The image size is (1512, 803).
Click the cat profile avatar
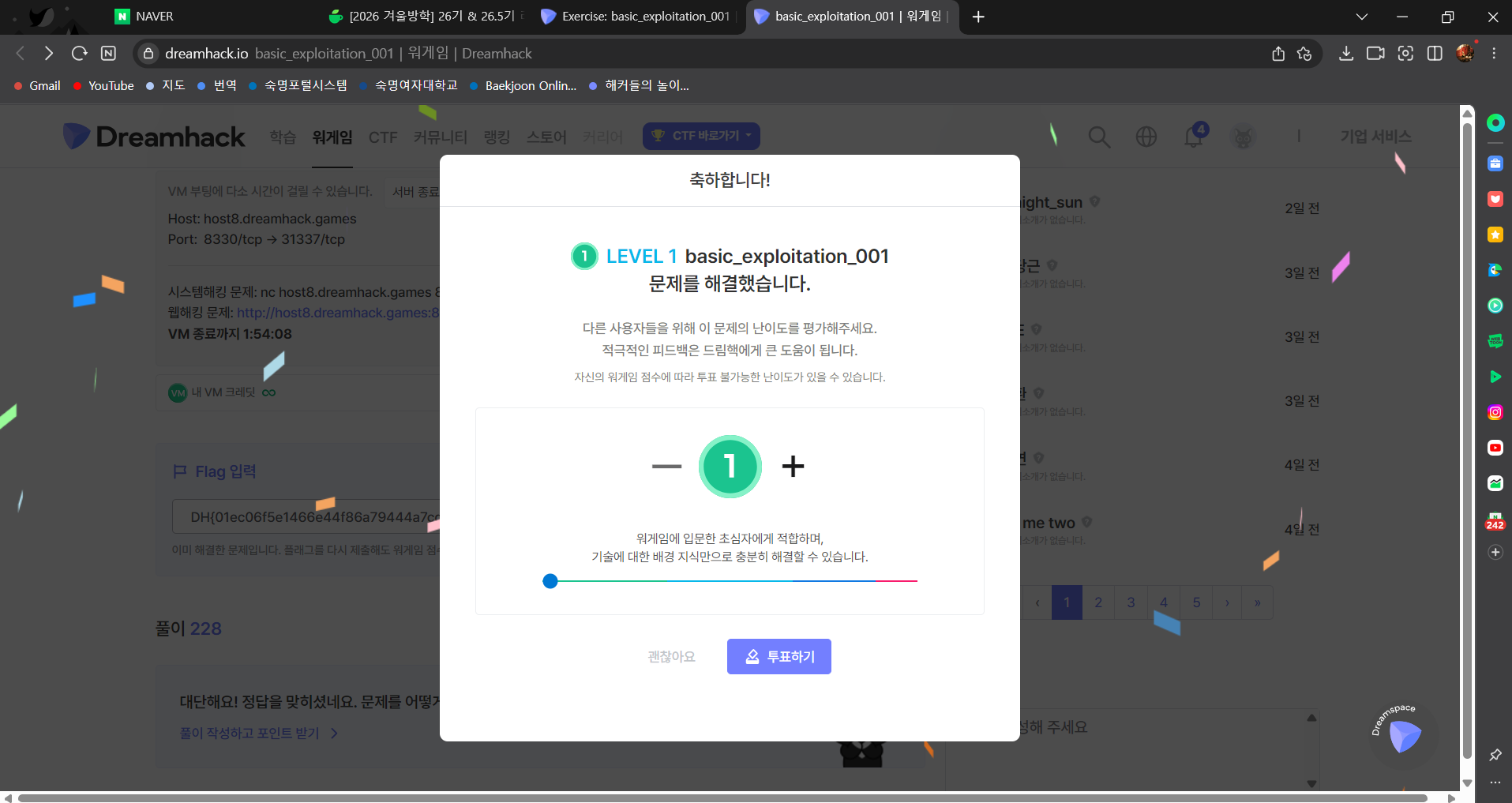tap(1242, 137)
